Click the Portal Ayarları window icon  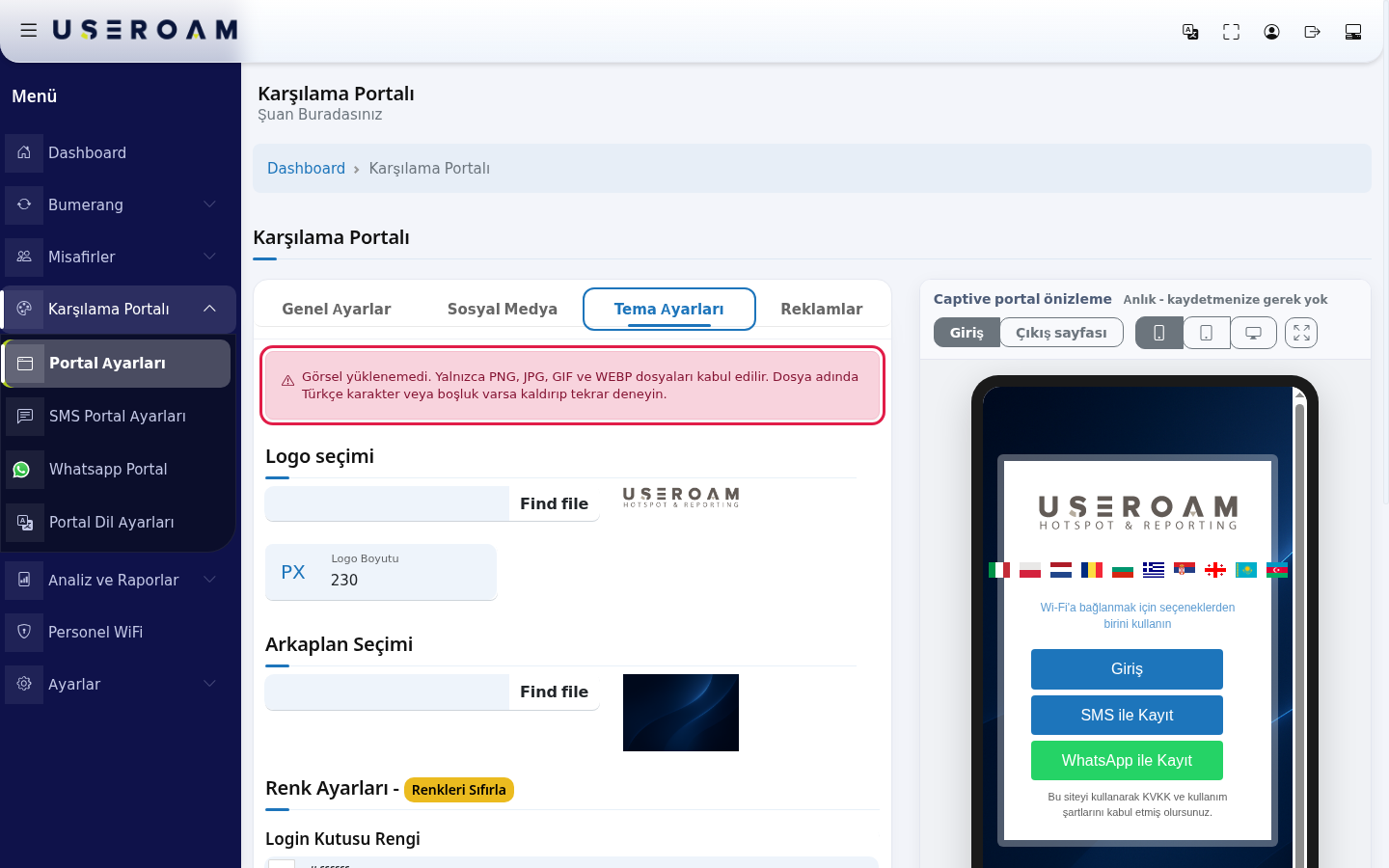click(x=25, y=364)
